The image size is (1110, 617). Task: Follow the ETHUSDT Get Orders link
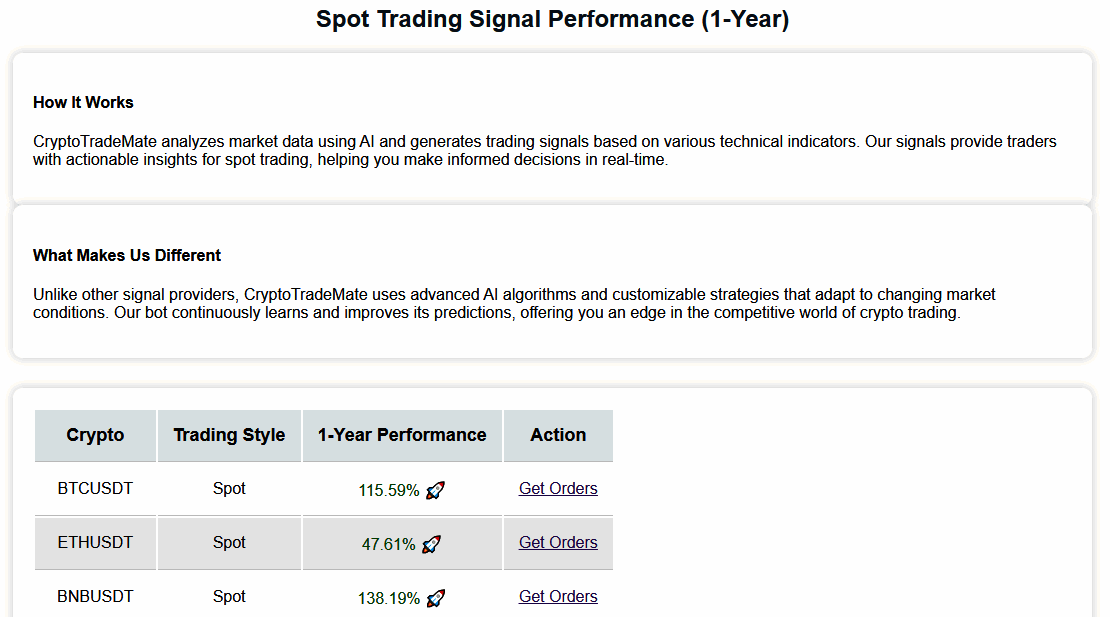pos(558,543)
